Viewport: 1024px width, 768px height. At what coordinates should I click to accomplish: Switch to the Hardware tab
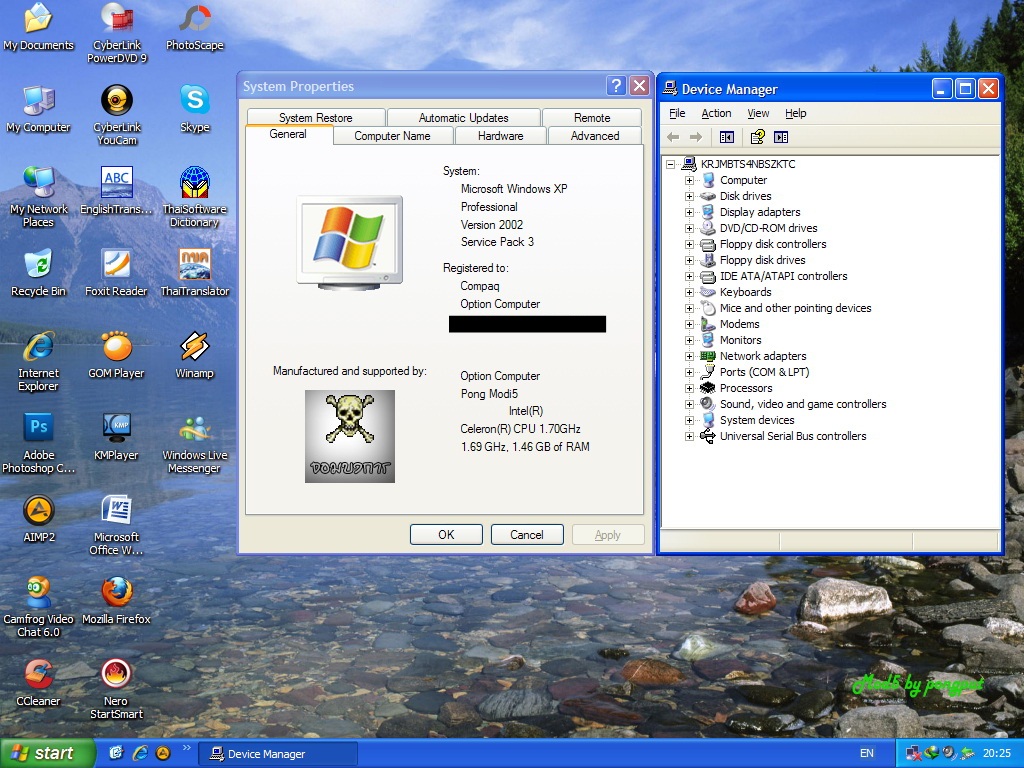point(500,136)
